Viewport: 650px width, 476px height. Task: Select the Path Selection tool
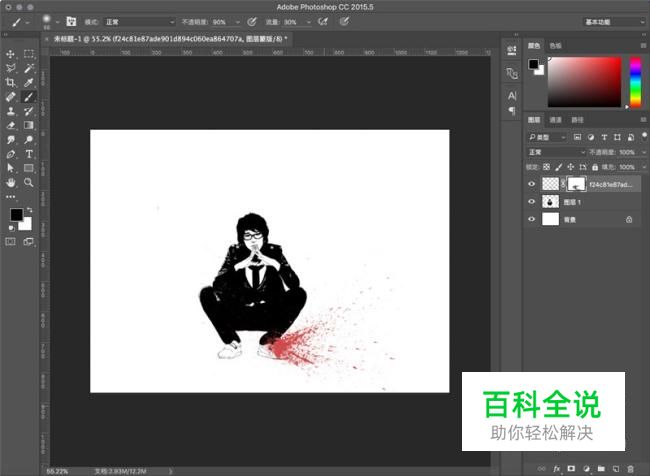10,168
